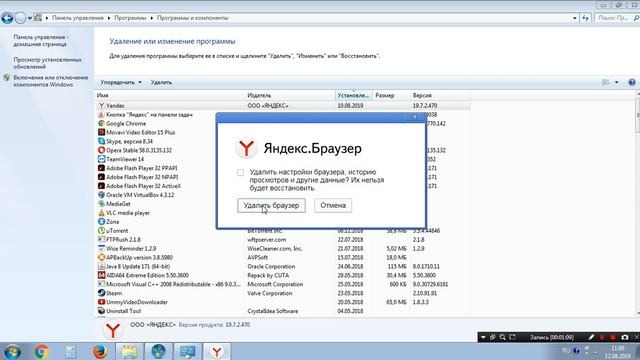The height and width of the screenshot is (360, 640).
Task: Select the Opera Stable icon in list
Action: tap(101, 150)
